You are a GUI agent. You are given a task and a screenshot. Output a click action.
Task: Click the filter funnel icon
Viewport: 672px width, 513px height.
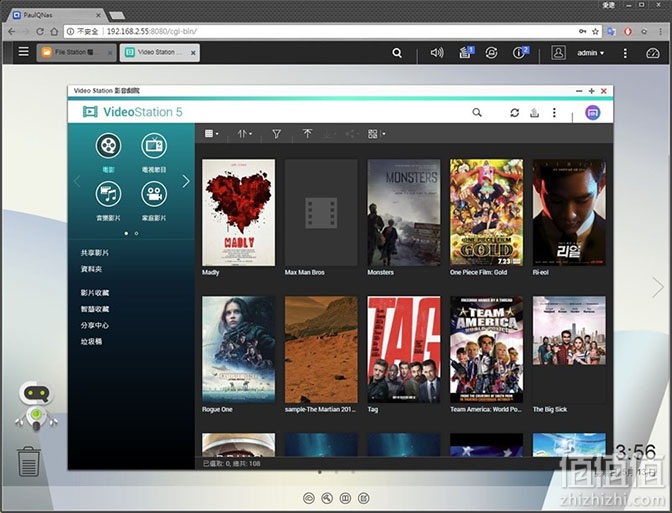tap(277, 134)
